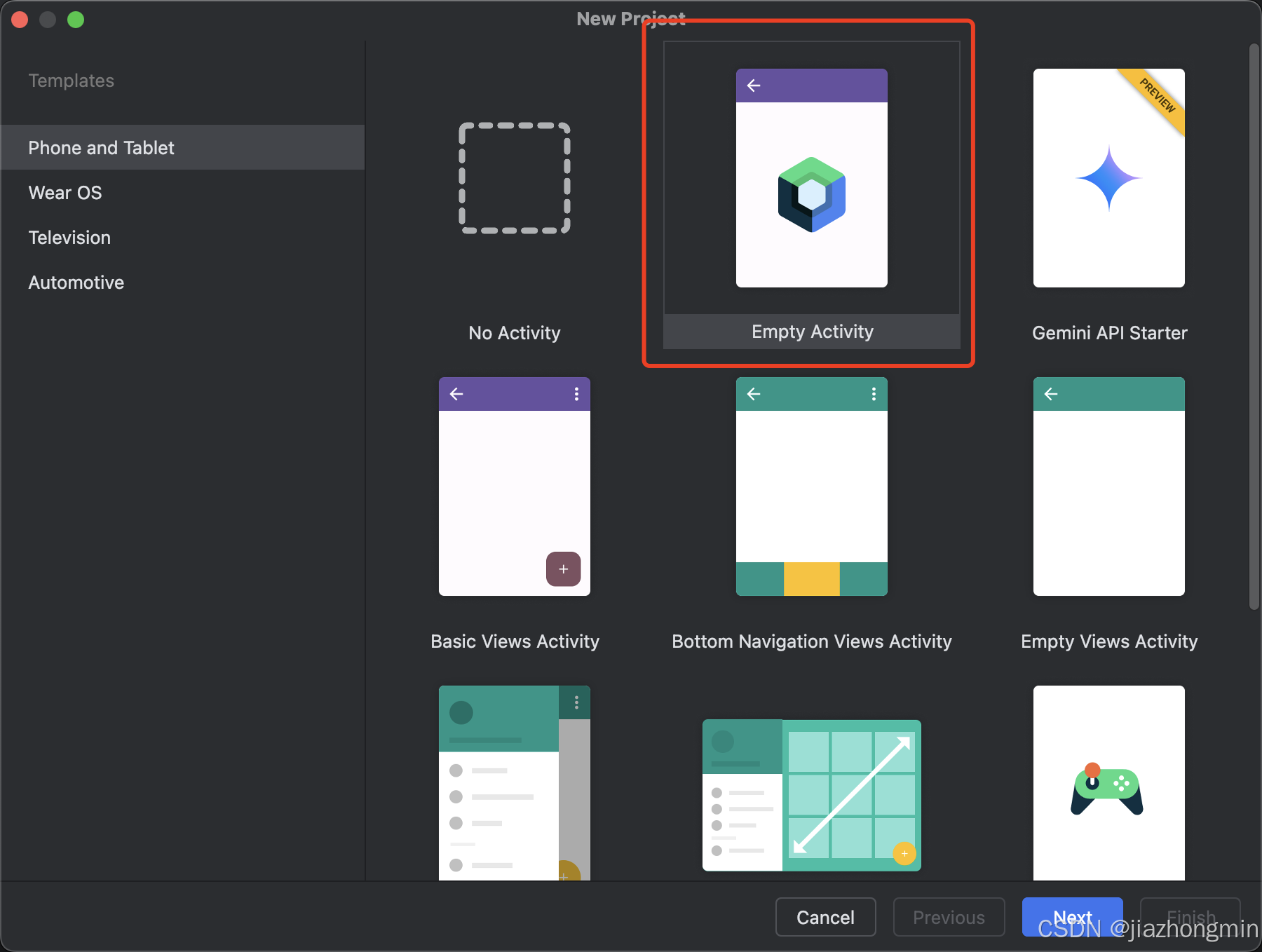Click the list-detail template with diagonal arrow
1262x952 pixels.
(810, 794)
